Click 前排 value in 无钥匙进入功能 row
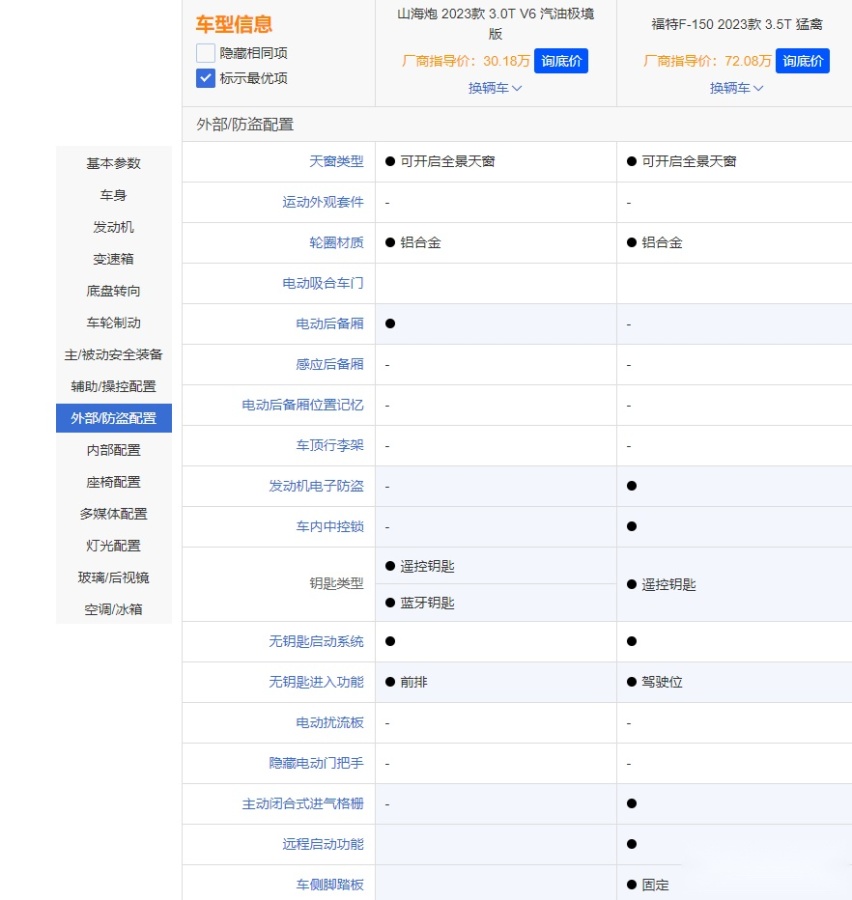Viewport: 852px width, 900px height. (414, 682)
